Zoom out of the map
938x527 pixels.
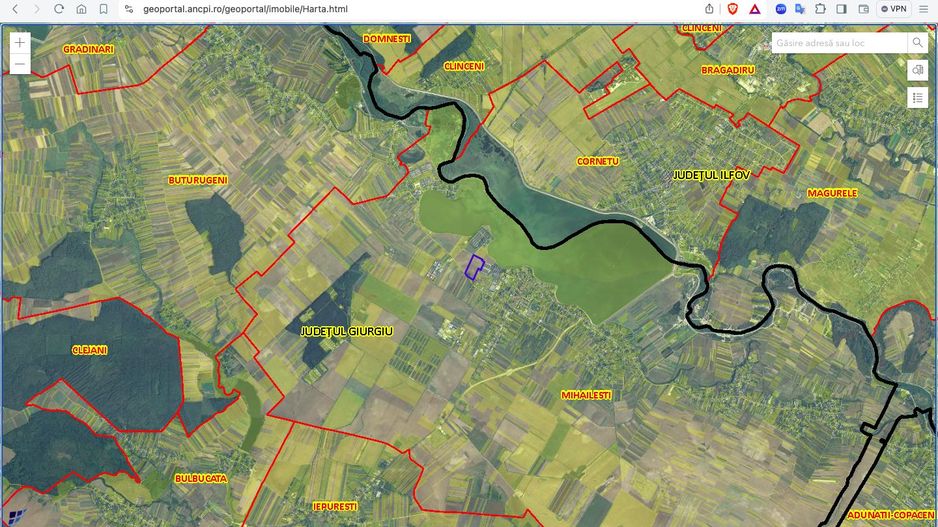click(x=20, y=65)
